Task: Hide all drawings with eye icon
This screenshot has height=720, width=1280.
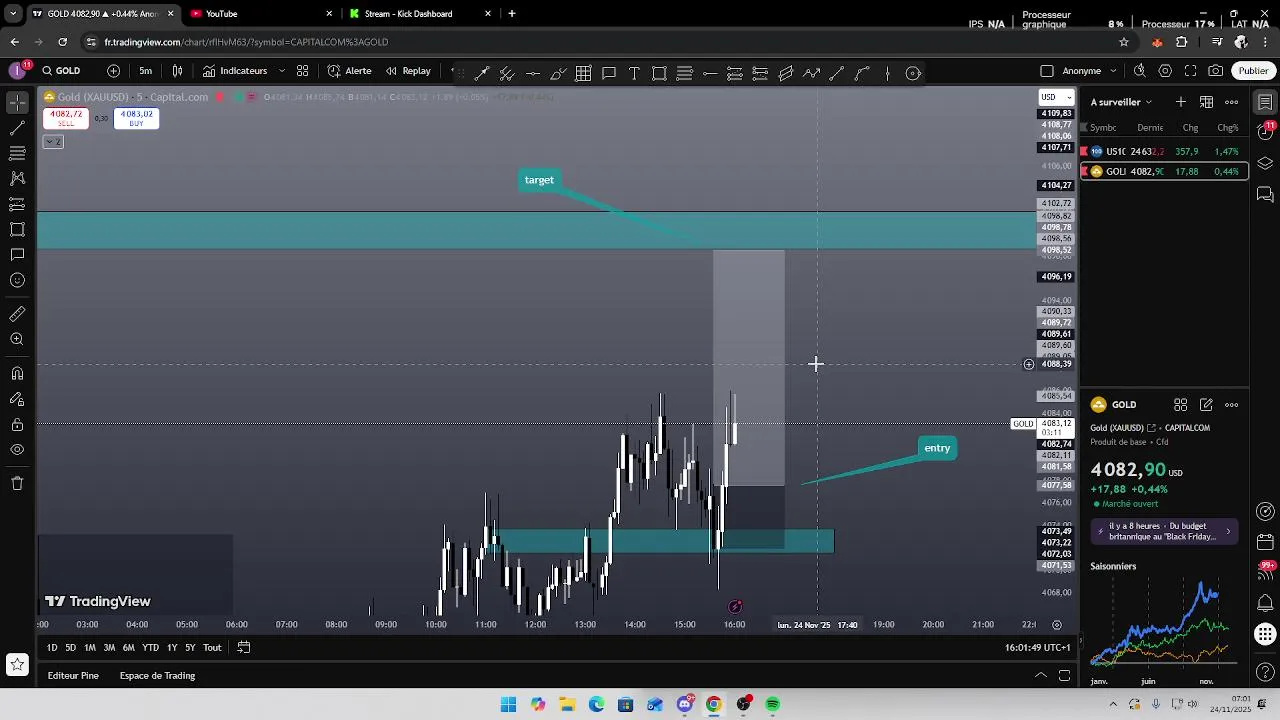Action: (x=17, y=450)
